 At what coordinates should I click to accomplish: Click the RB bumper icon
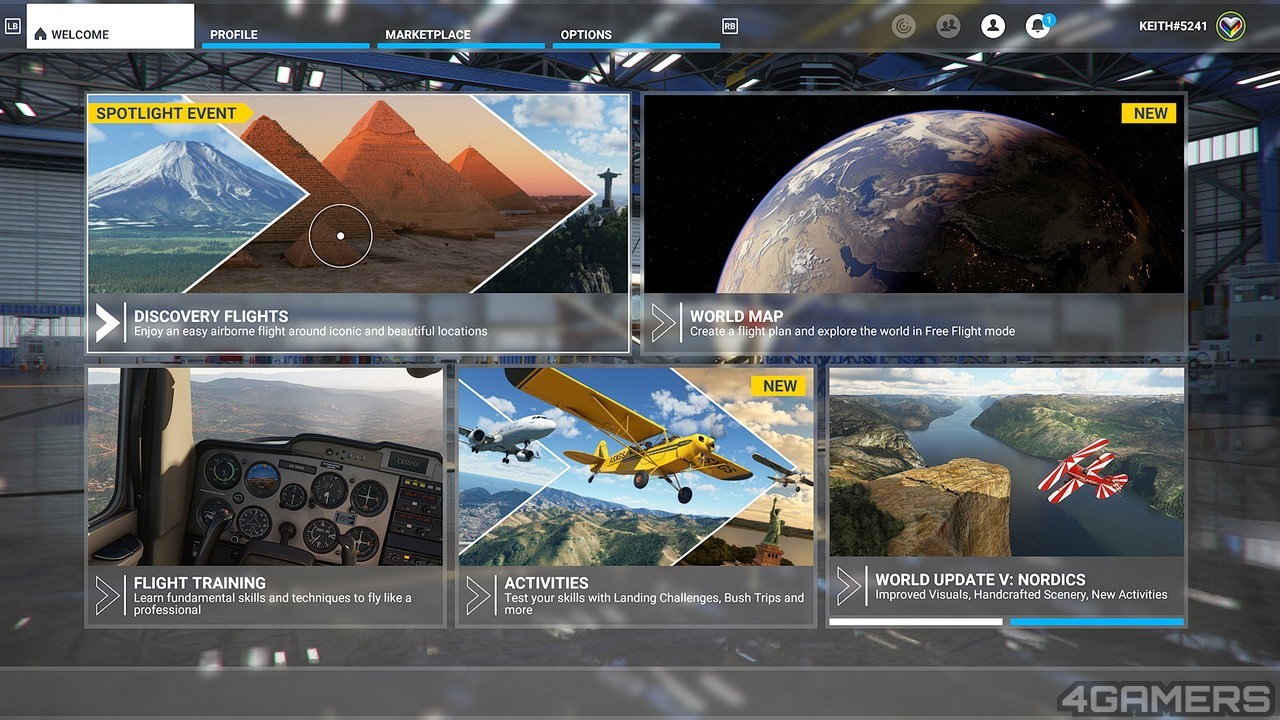tap(730, 27)
